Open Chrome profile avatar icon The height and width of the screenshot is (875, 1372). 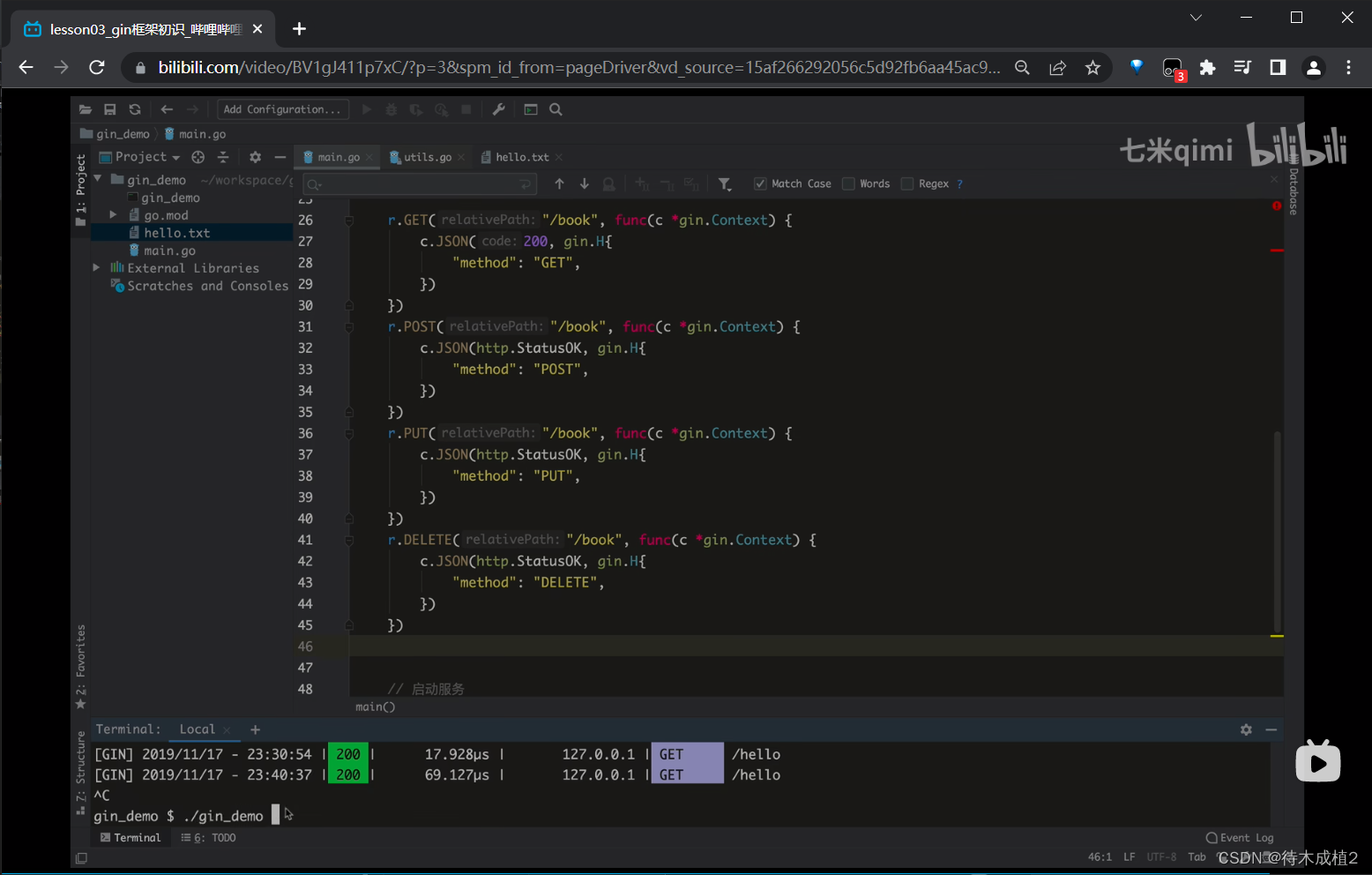[x=1313, y=67]
